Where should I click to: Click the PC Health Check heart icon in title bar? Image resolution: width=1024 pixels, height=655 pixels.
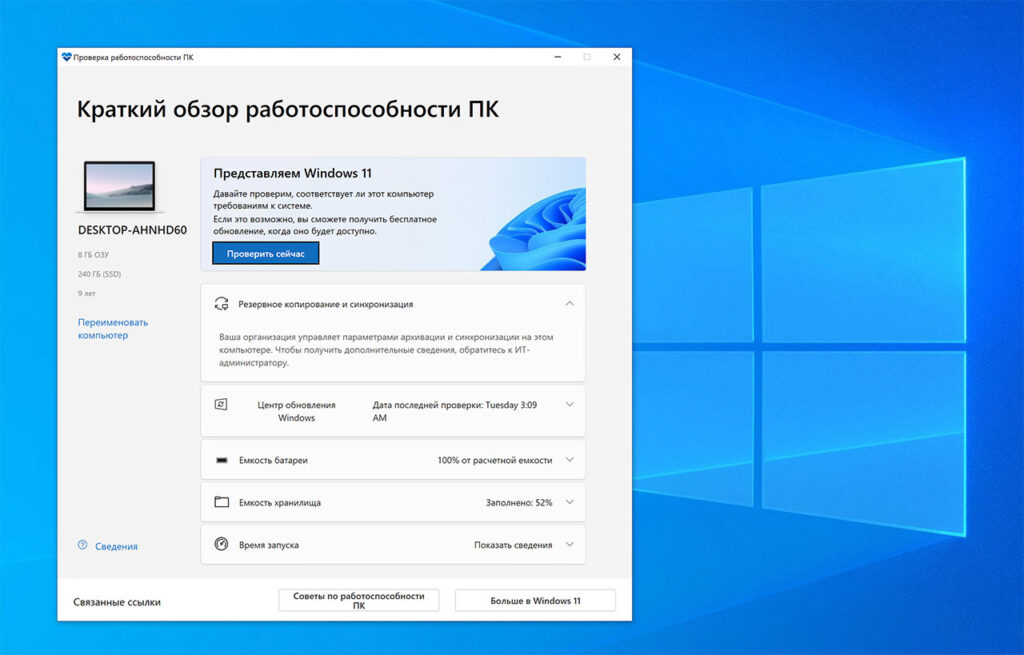pos(66,57)
